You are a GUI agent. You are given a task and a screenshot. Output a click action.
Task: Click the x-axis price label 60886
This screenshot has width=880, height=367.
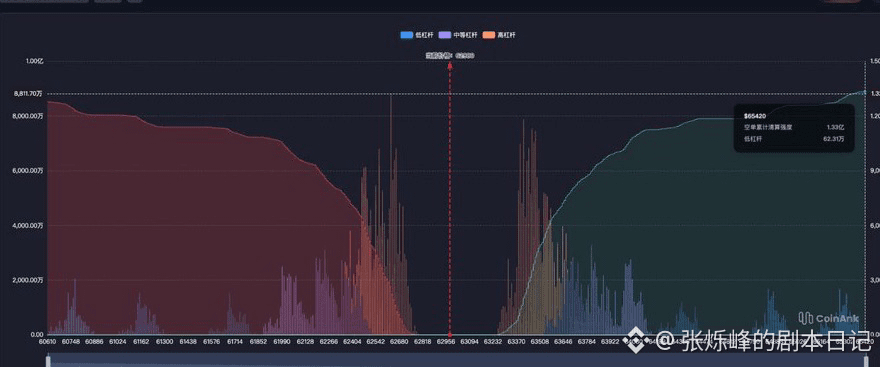point(94,342)
